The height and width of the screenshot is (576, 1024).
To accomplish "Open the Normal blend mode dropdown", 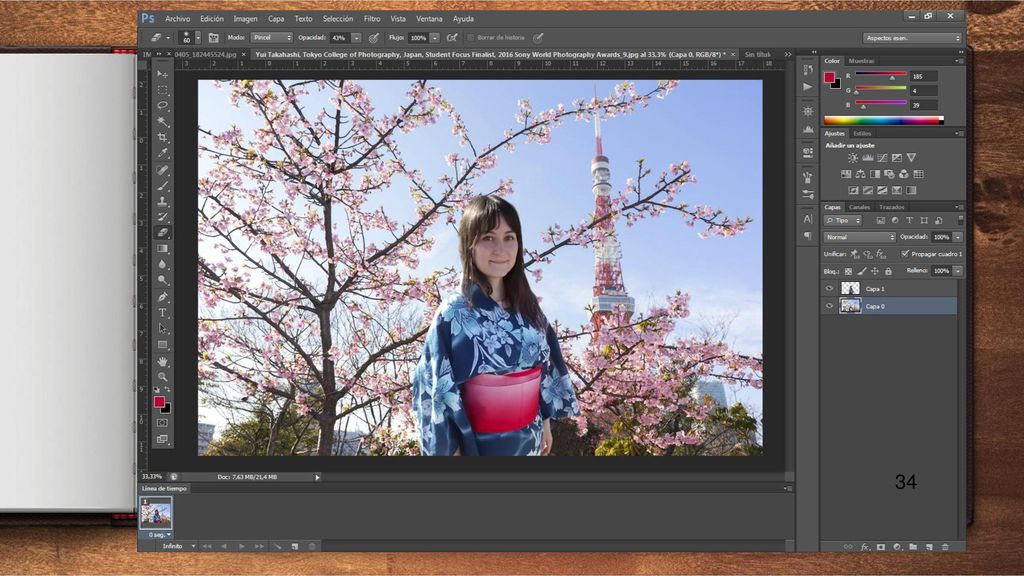I will pos(859,237).
